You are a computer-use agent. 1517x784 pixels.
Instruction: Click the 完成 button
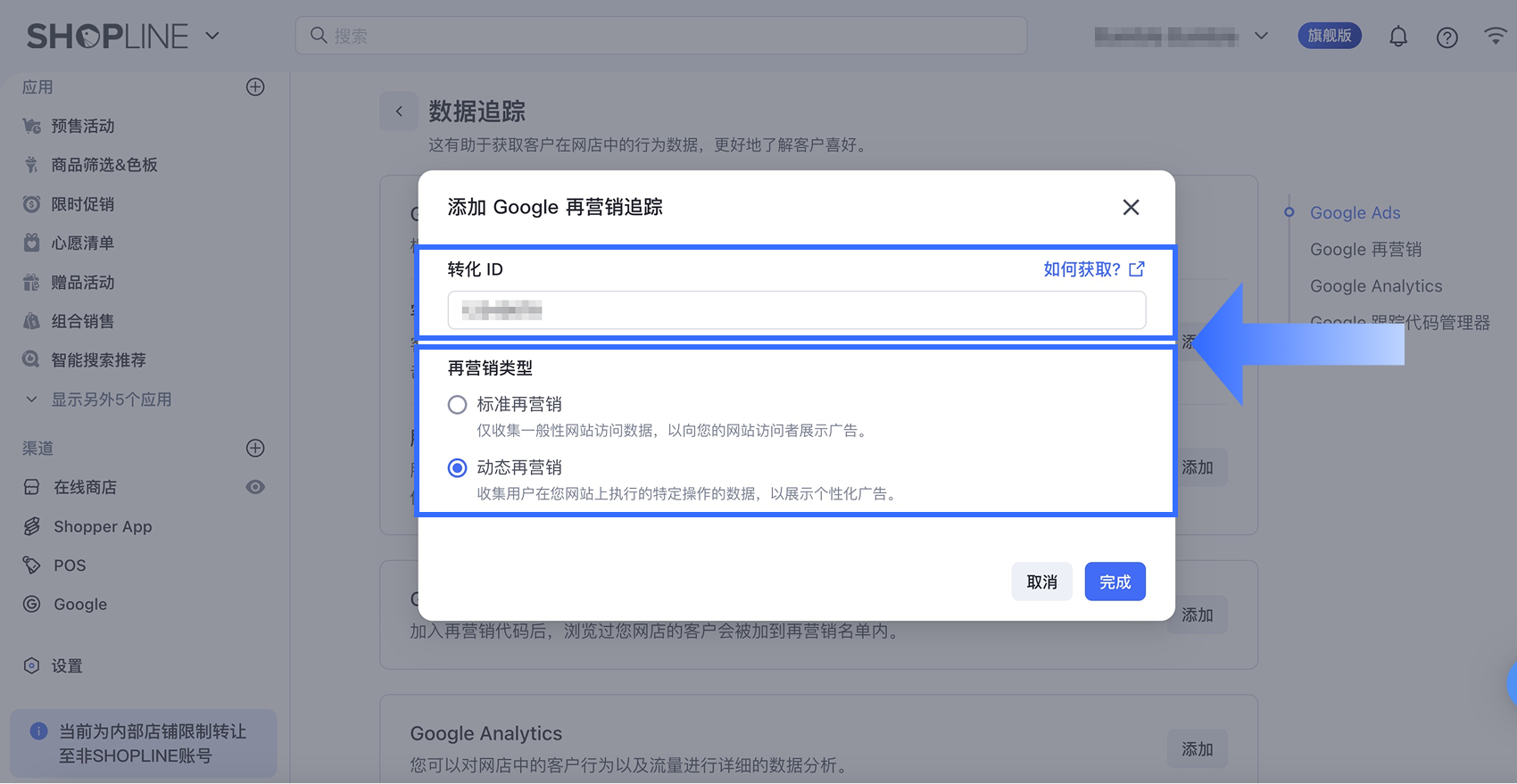coord(1115,582)
